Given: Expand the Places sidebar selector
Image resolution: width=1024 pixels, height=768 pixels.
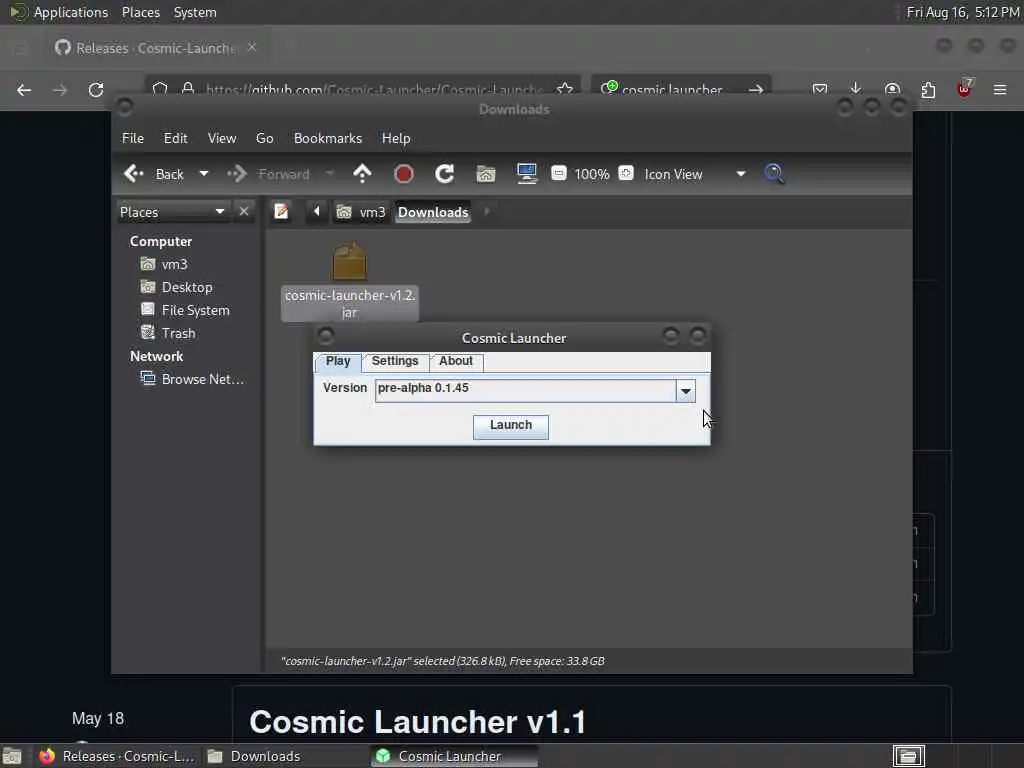Looking at the screenshot, I should (173, 212).
